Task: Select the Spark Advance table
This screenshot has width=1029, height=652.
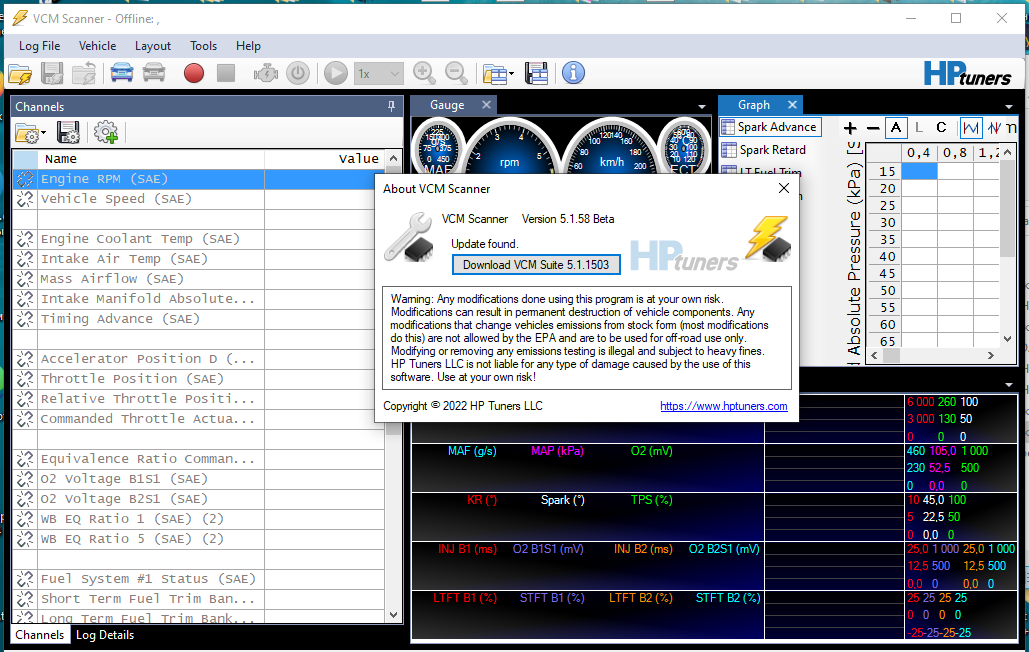Action: click(770, 127)
